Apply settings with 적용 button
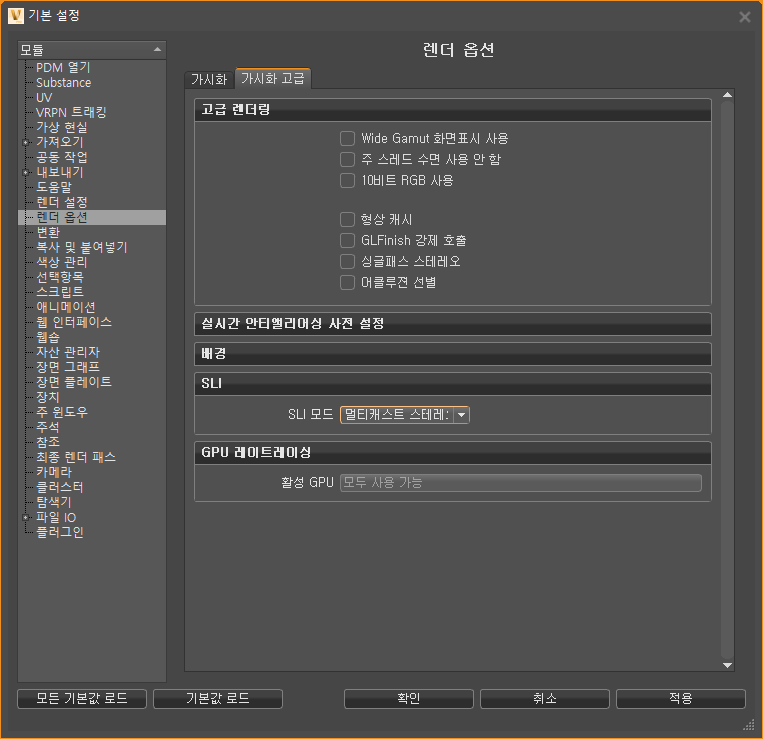 coord(680,699)
